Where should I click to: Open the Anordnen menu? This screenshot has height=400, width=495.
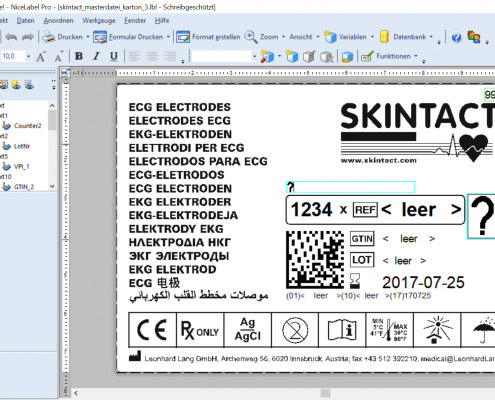[x=58, y=21]
